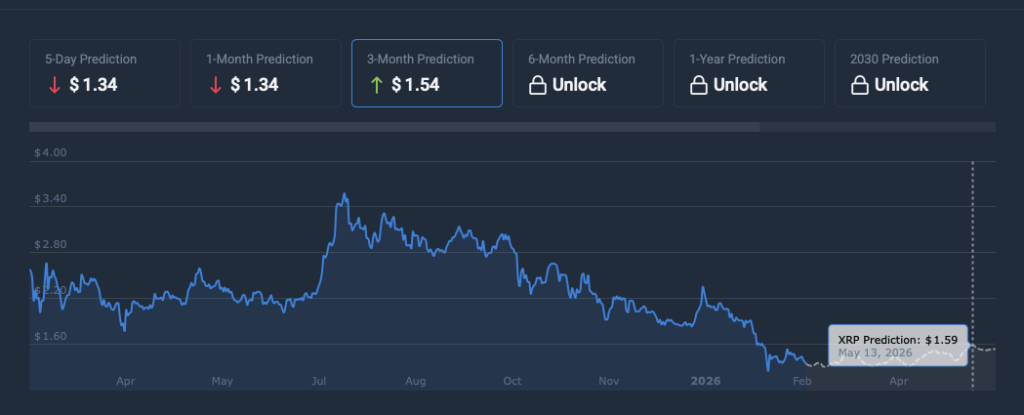Viewport: 1024px width, 415px height.
Task: Open the locked 6-Month Prediction tab
Action: 588,73
